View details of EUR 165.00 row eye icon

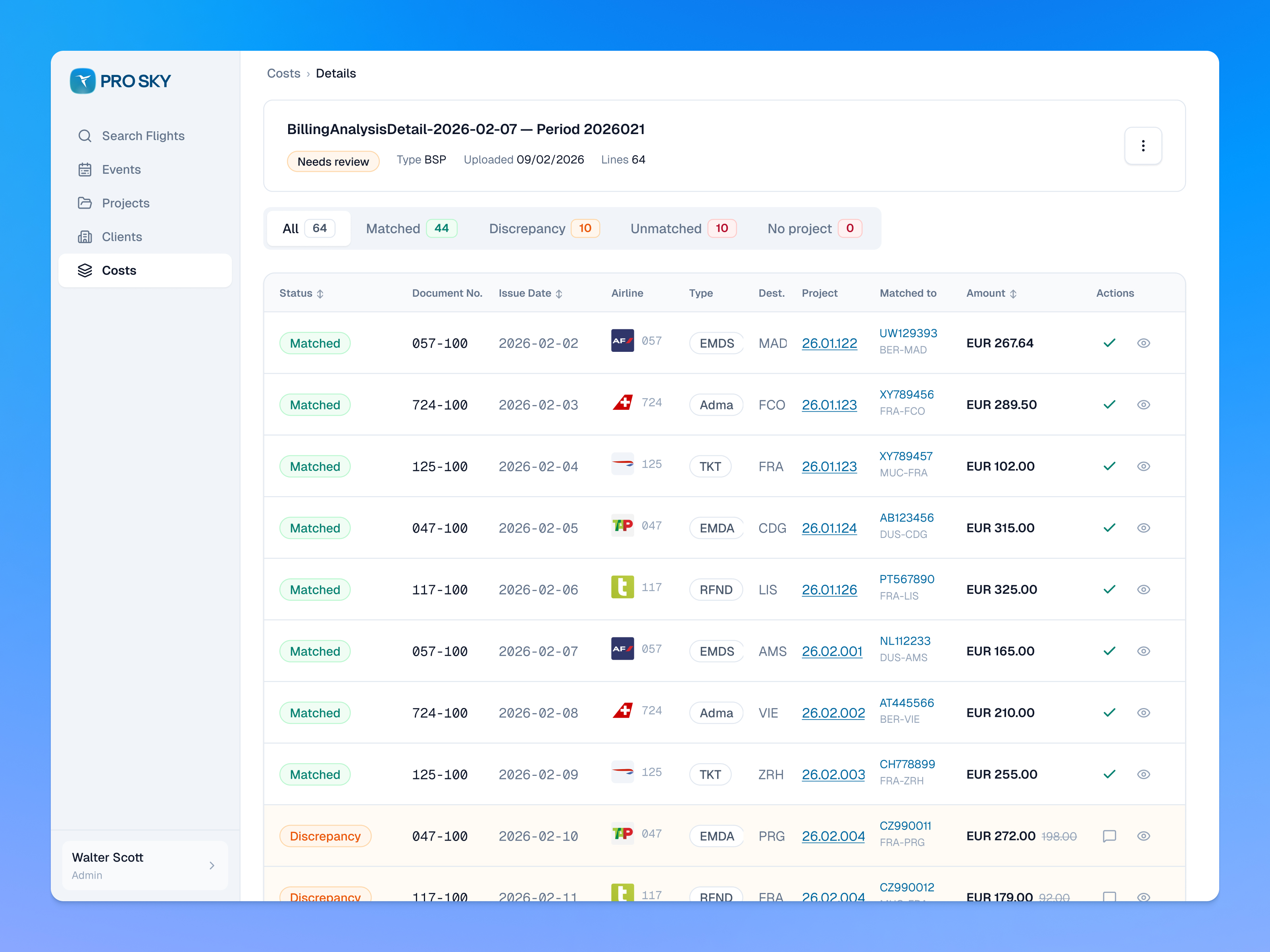coord(1143,651)
